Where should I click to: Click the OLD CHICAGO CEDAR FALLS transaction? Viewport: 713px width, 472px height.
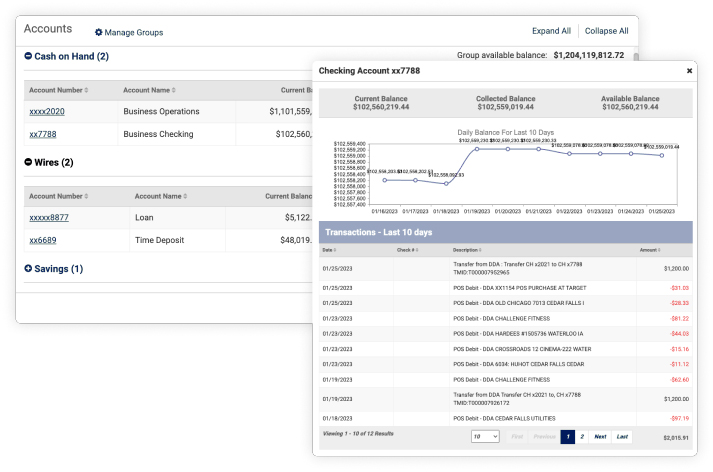506,303
